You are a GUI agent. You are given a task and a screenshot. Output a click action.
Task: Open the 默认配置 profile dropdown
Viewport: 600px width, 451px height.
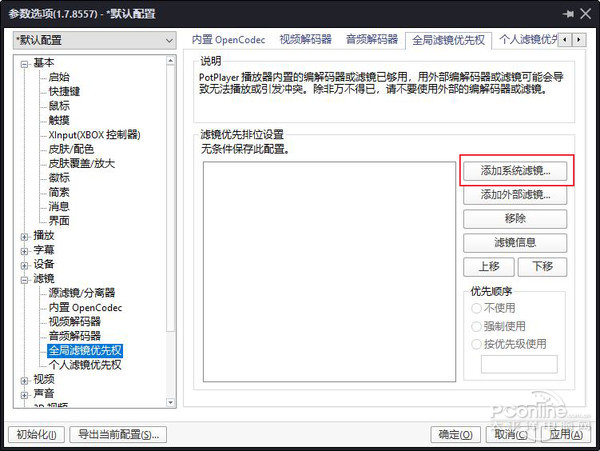coord(95,39)
